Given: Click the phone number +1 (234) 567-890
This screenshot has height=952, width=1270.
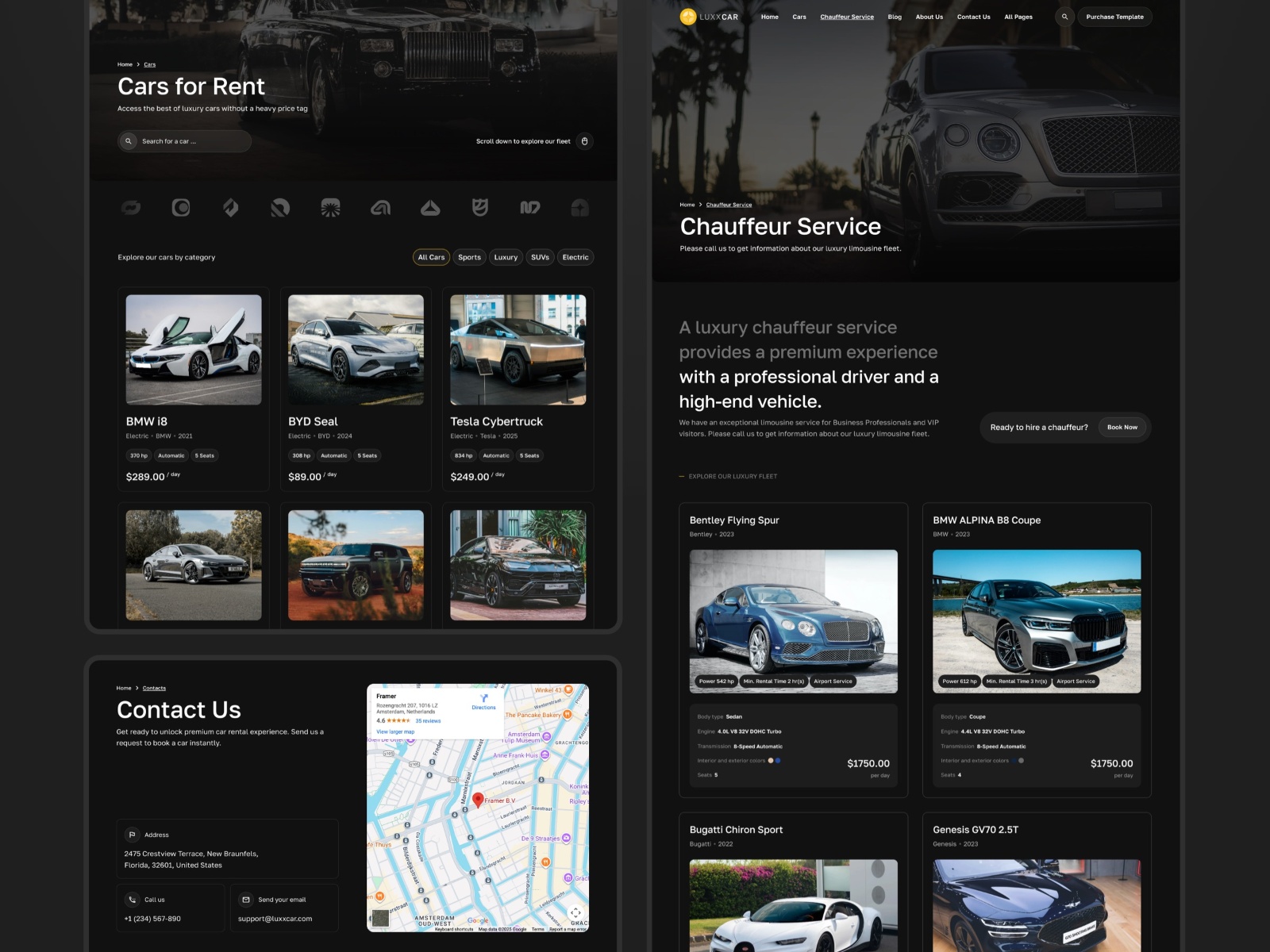Looking at the screenshot, I should [x=152, y=919].
